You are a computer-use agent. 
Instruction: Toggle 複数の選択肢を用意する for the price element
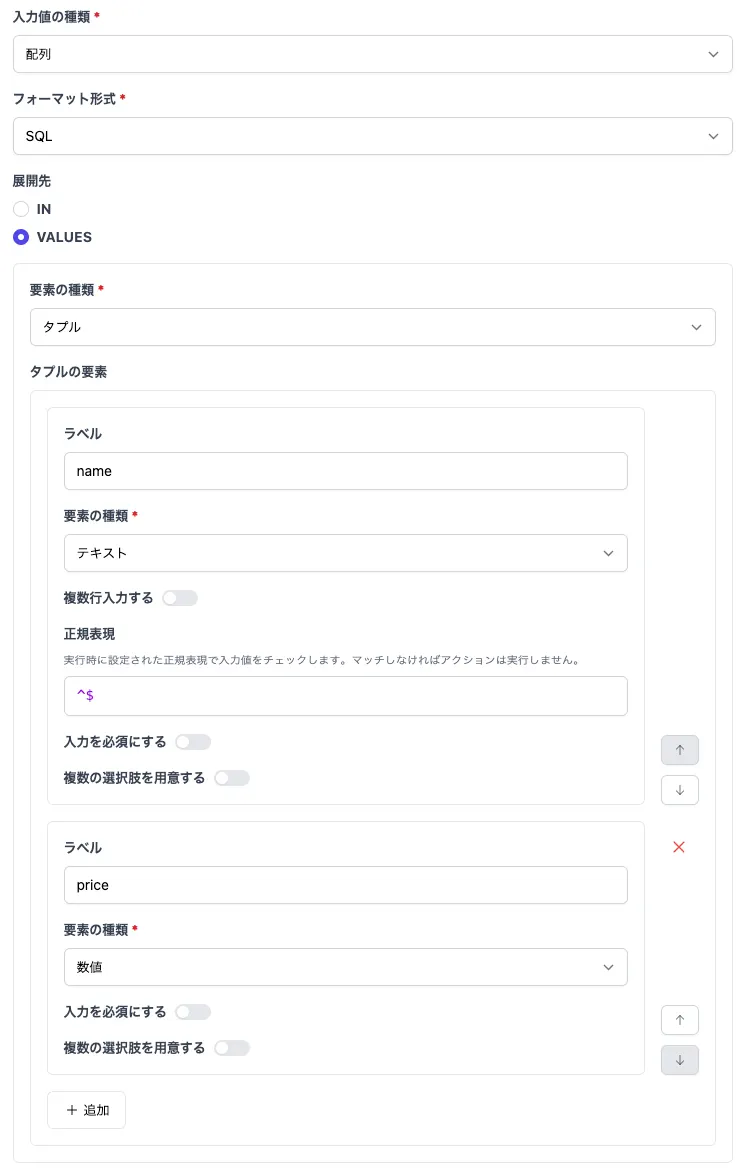(231, 1048)
